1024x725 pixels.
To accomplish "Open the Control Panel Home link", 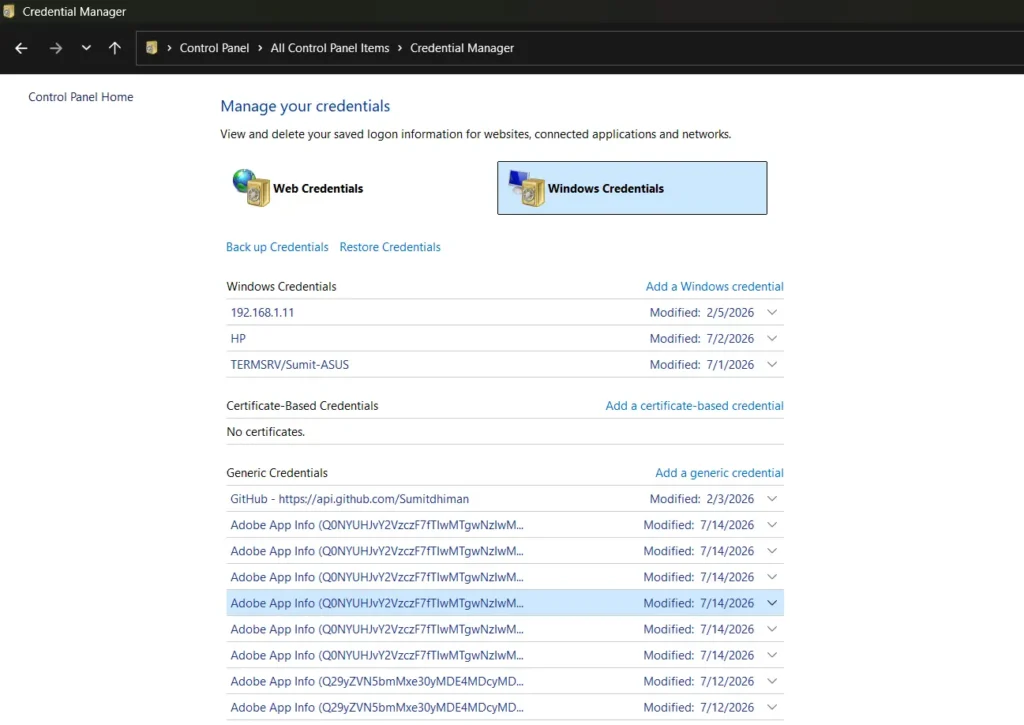I will pyautogui.click(x=80, y=97).
